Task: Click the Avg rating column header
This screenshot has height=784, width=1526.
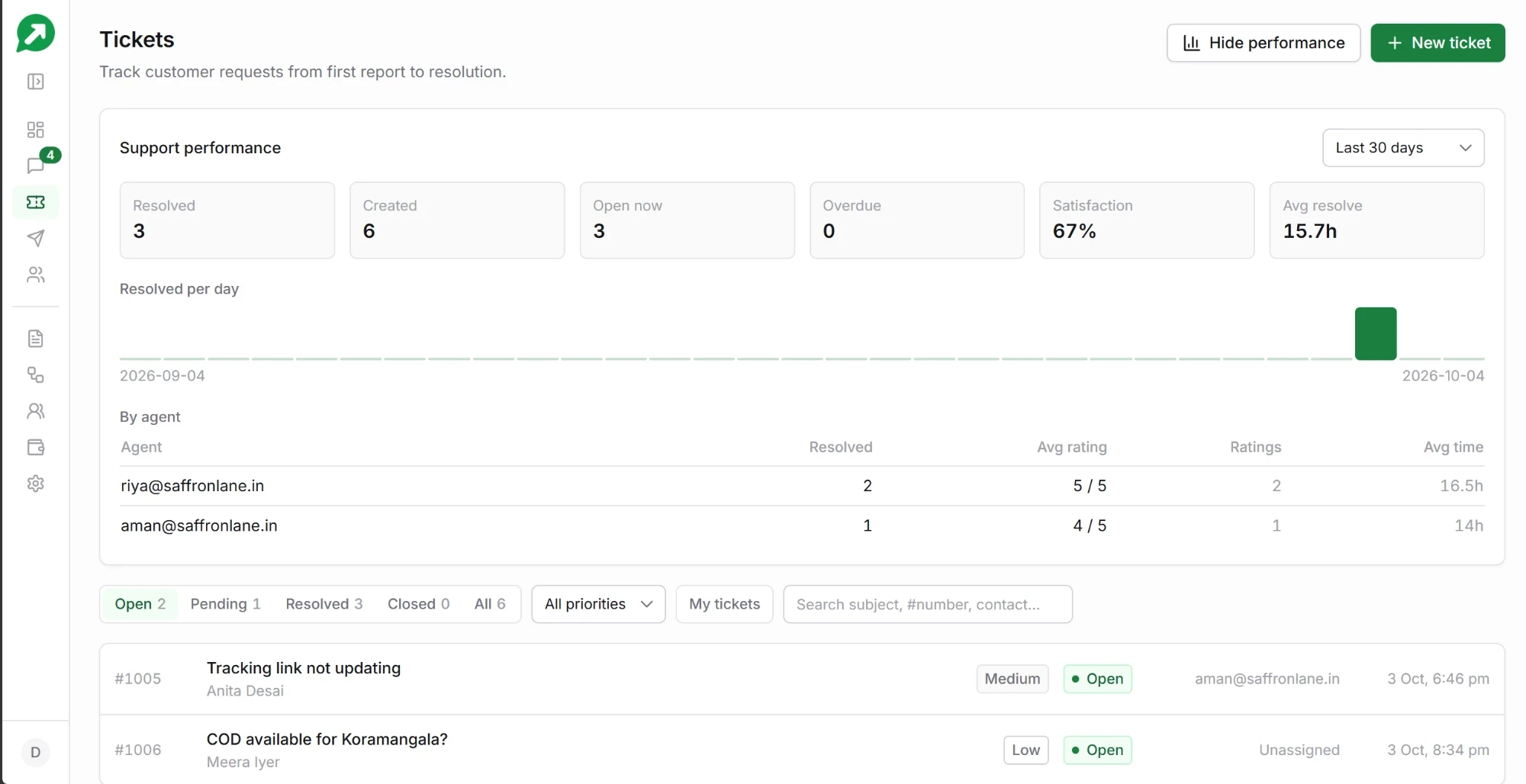Action: [1071, 447]
